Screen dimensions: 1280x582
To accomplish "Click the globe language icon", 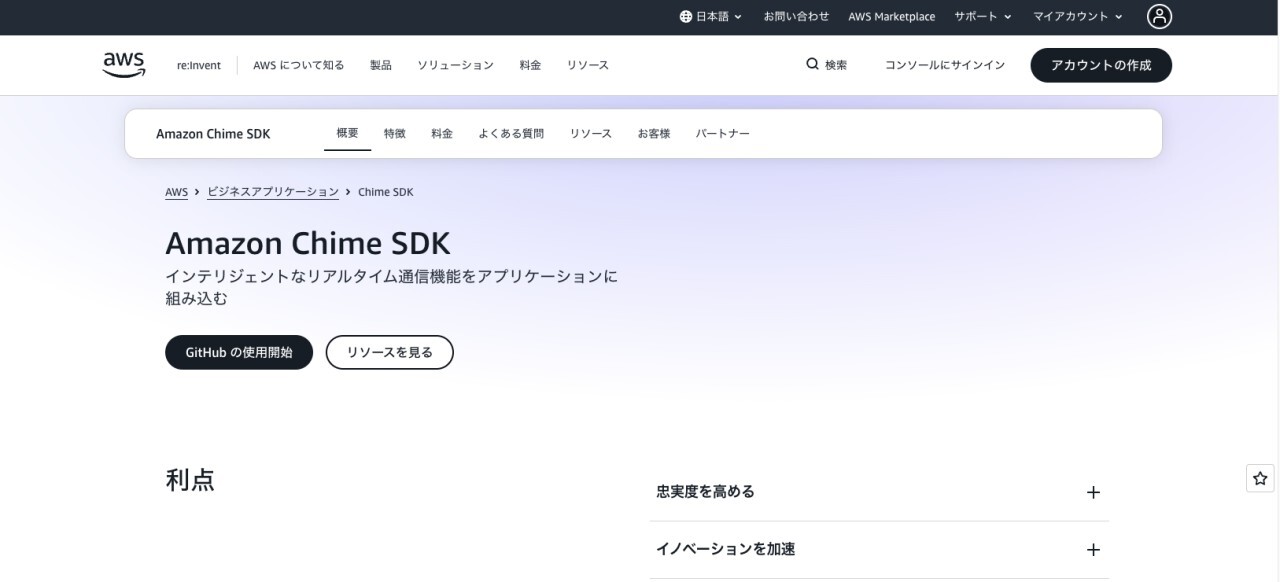I will 685,16.
